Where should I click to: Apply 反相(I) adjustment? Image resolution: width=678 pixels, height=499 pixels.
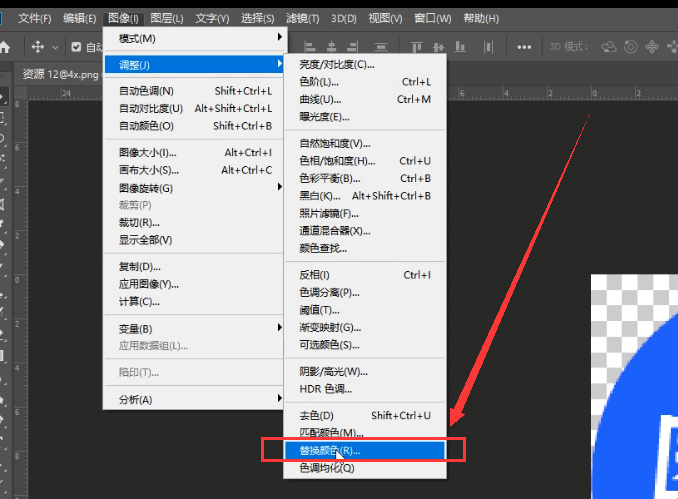365,275
